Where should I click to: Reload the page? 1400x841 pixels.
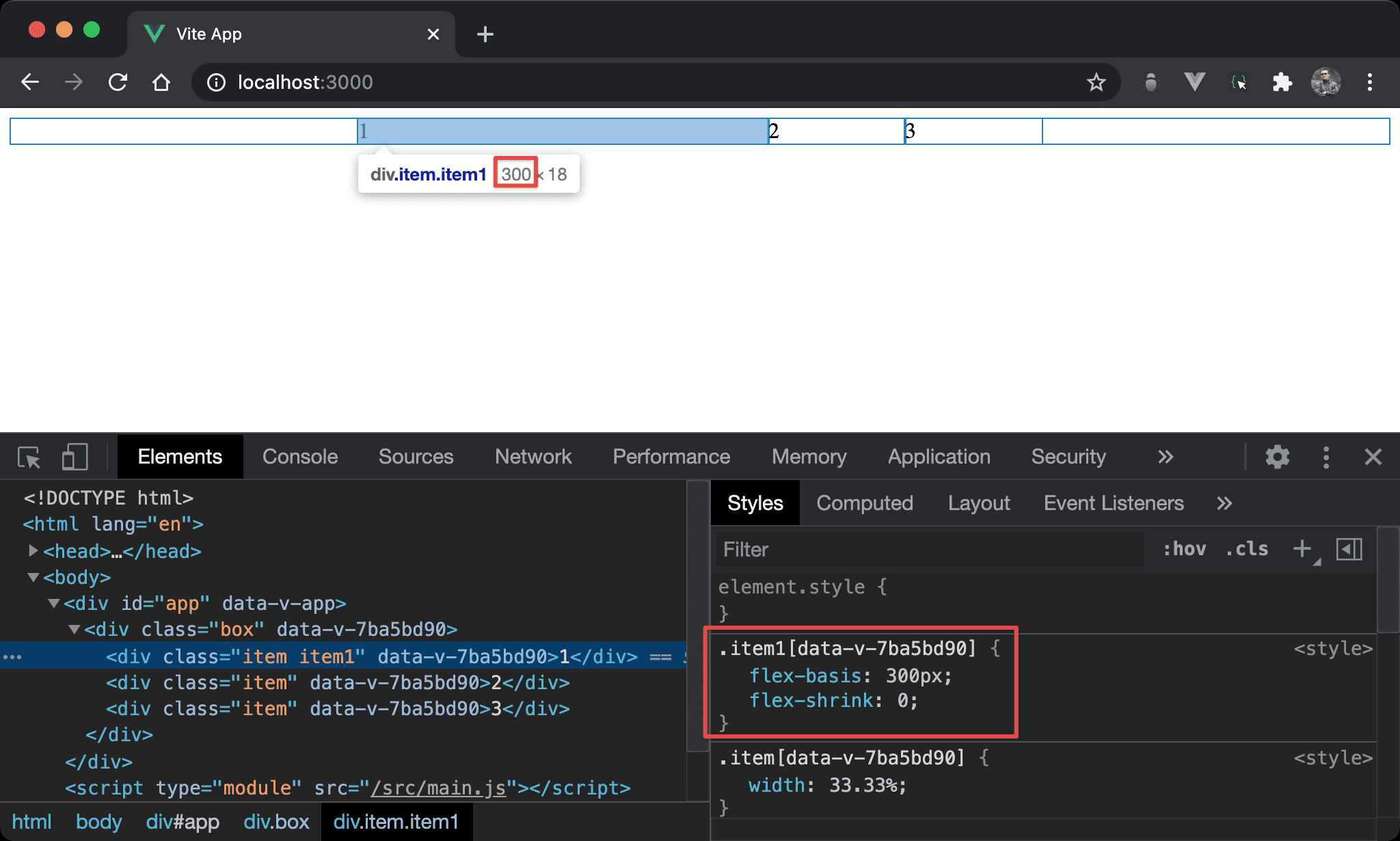118,83
